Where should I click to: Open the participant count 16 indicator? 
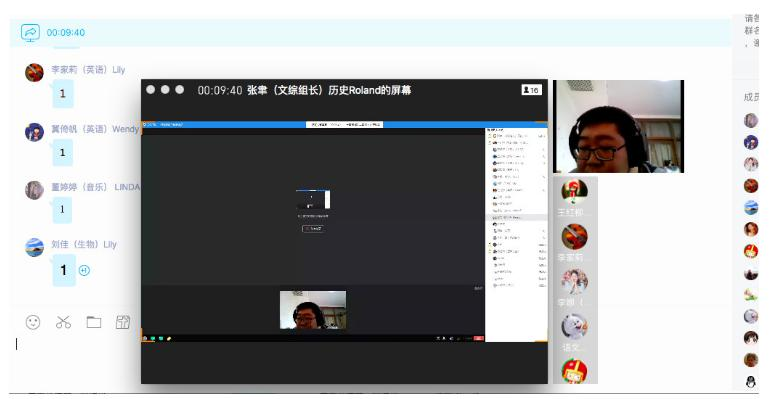[x=531, y=90]
